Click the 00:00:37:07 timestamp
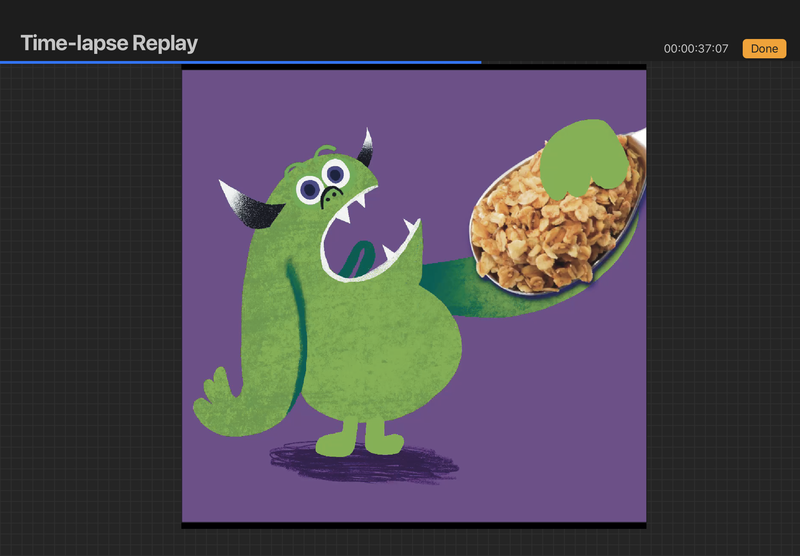Viewport: 800px width, 556px height. click(695, 49)
